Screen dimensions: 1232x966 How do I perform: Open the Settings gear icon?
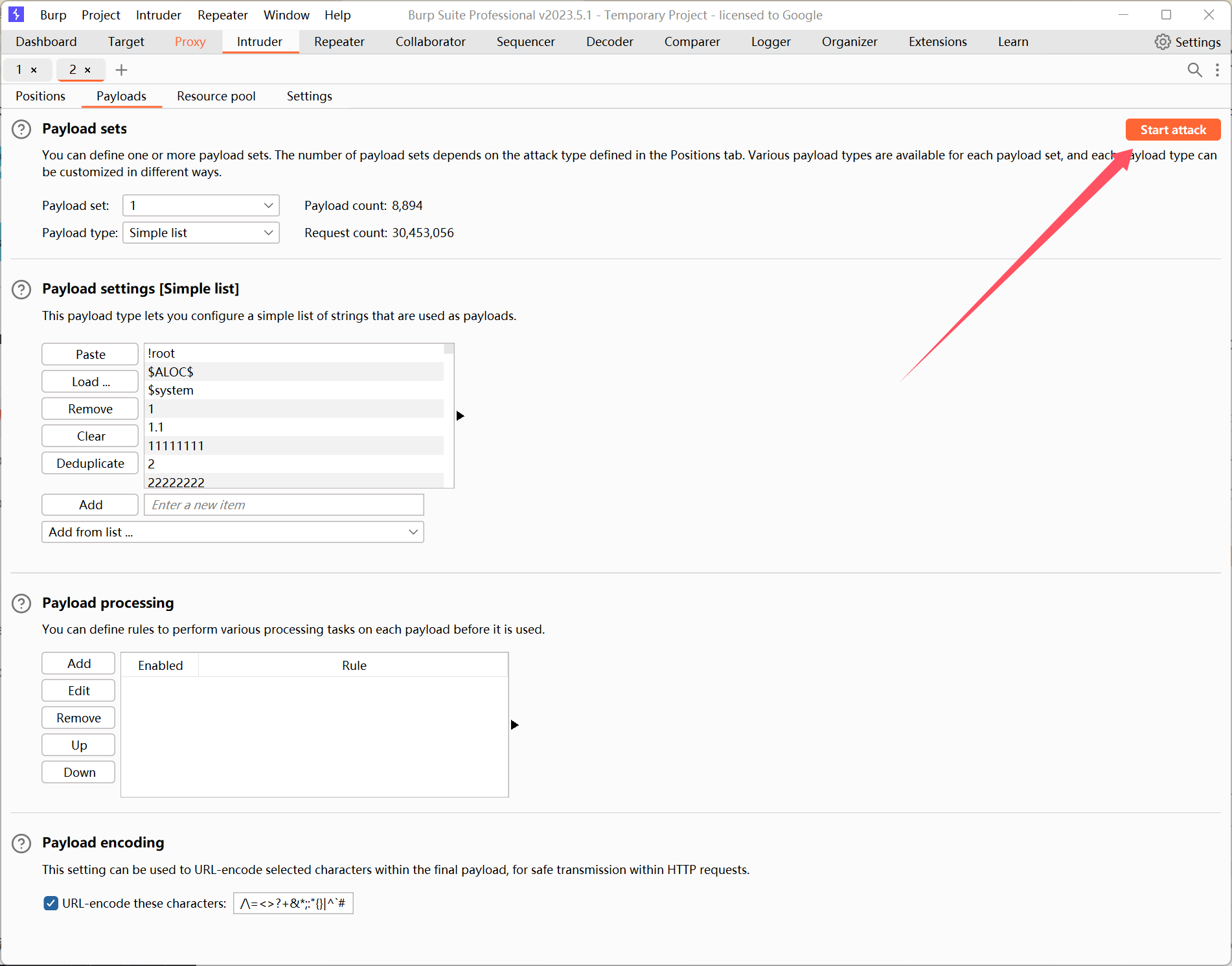1163,42
